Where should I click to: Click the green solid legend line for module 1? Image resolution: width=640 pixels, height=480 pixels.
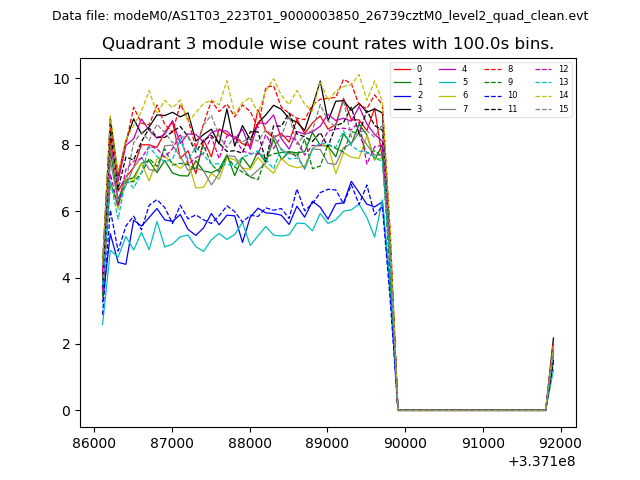(403, 82)
